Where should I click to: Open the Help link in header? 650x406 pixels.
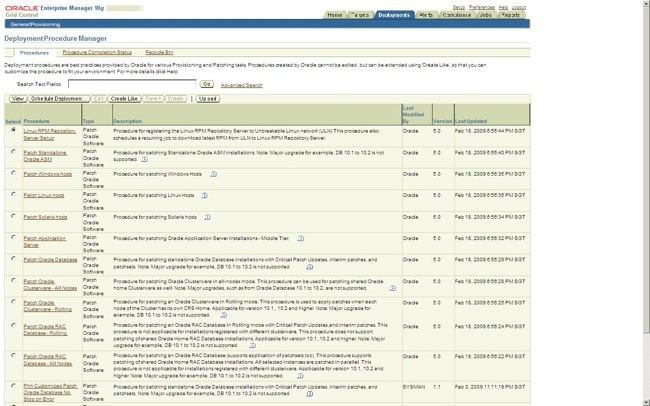point(503,7)
